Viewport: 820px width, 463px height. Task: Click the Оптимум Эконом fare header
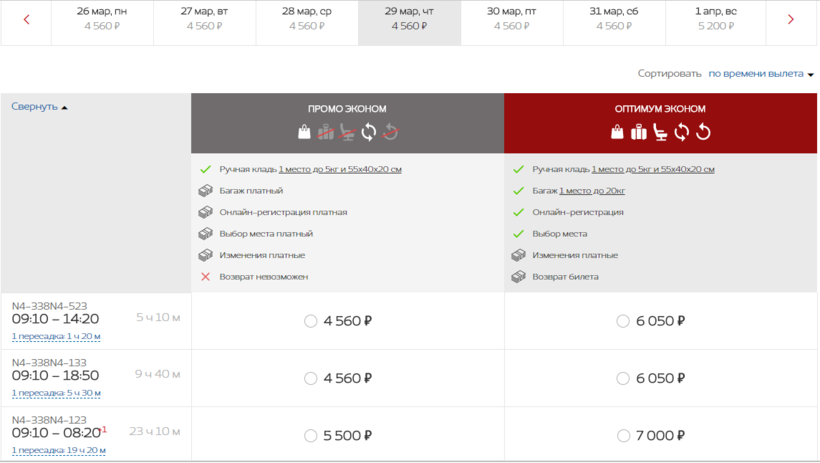[660, 109]
